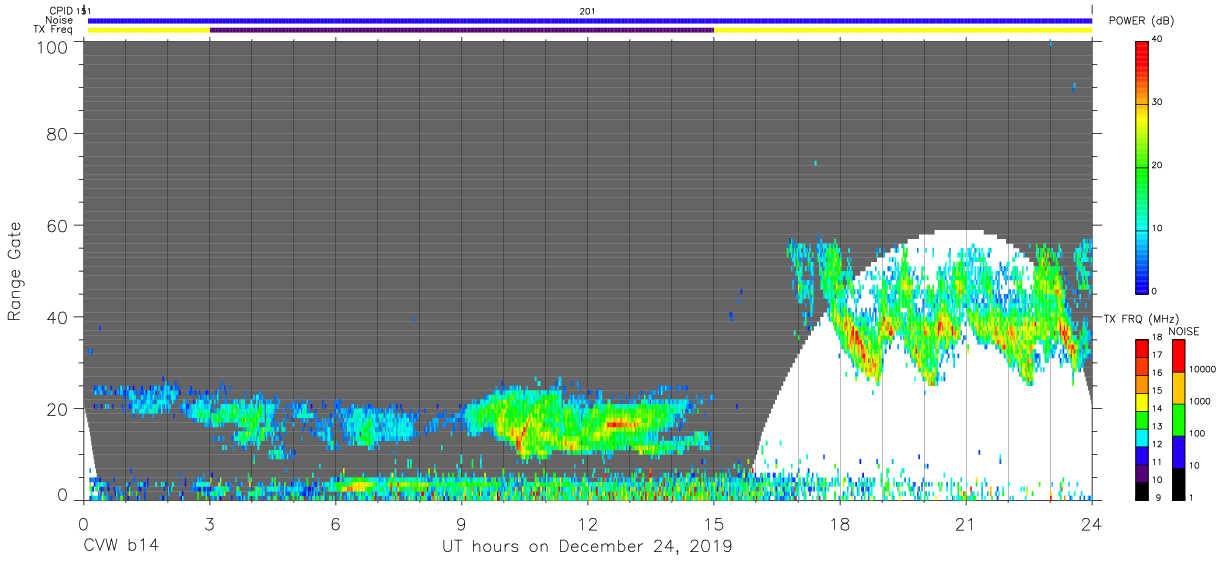Click the x-axis tick label '9'
This screenshot has height=567, width=1228.
click(461, 523)
